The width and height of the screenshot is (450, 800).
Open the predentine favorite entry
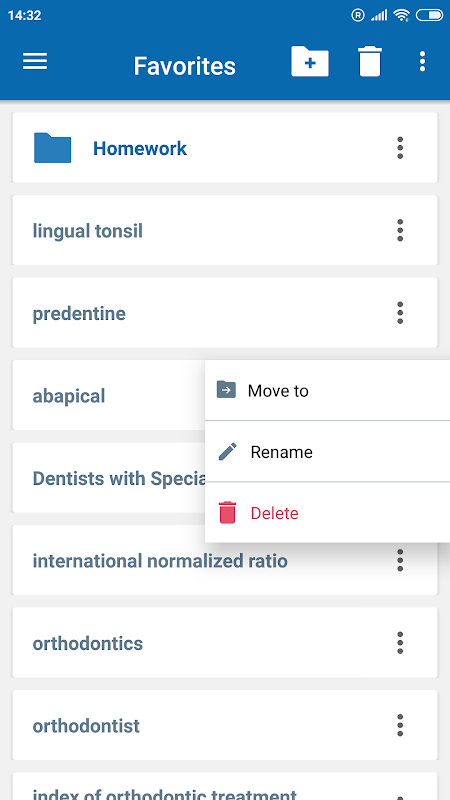pyautogui.click(x=225, y=313)
